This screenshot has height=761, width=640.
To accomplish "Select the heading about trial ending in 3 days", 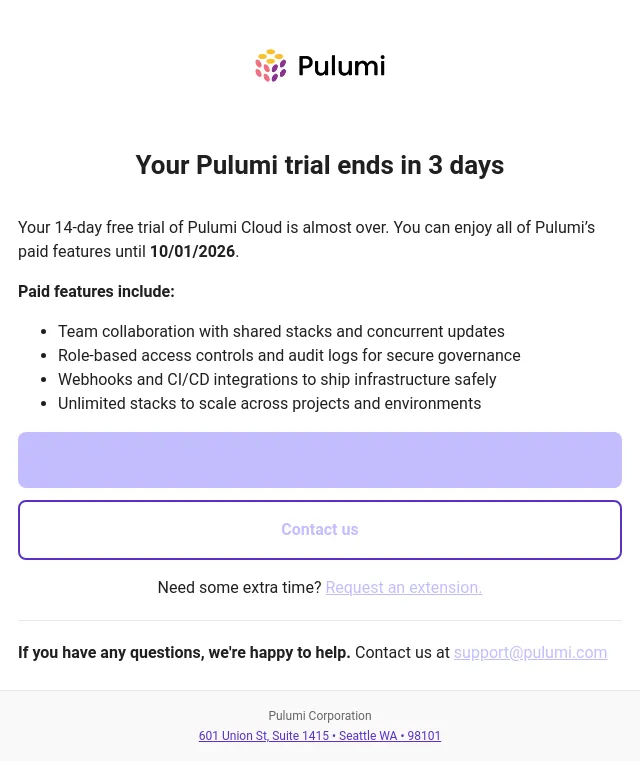I will coord(320,165).
